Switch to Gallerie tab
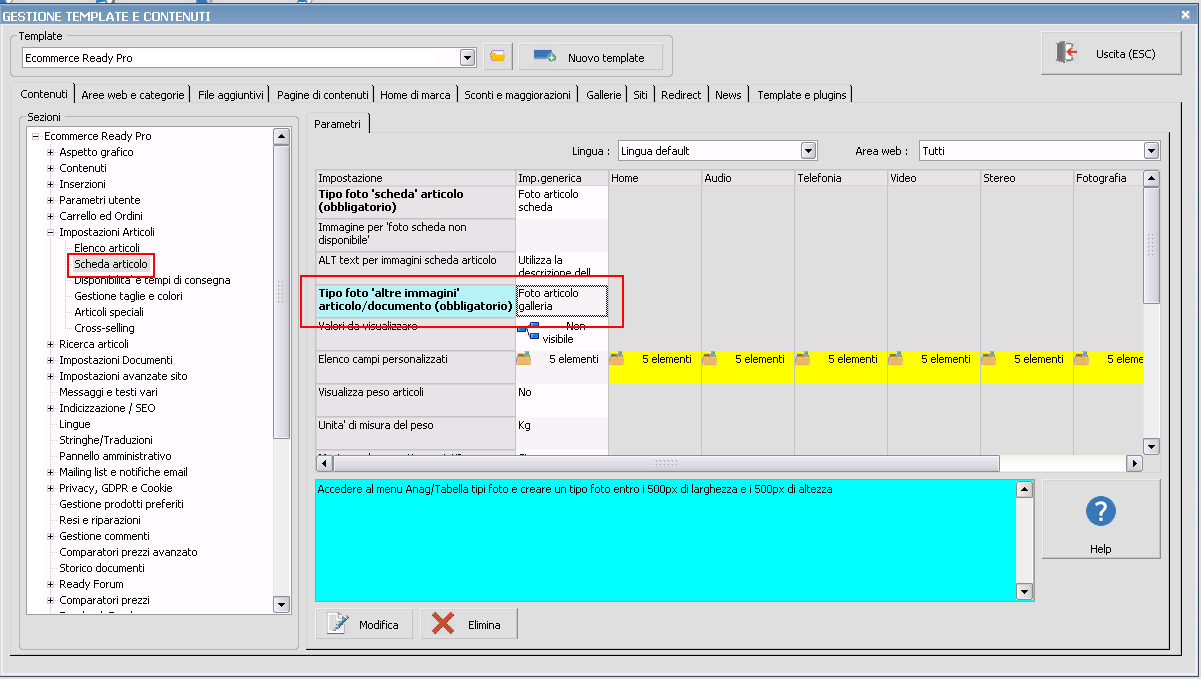Screen dimensions: 1201x679 604,95
